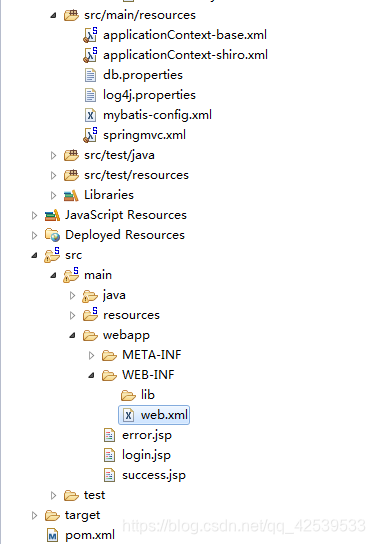Image resolution: width=375 pixels, height=544 pixels.
Task: Select log4j.properties file name
Action: click(x=149, y=95)
